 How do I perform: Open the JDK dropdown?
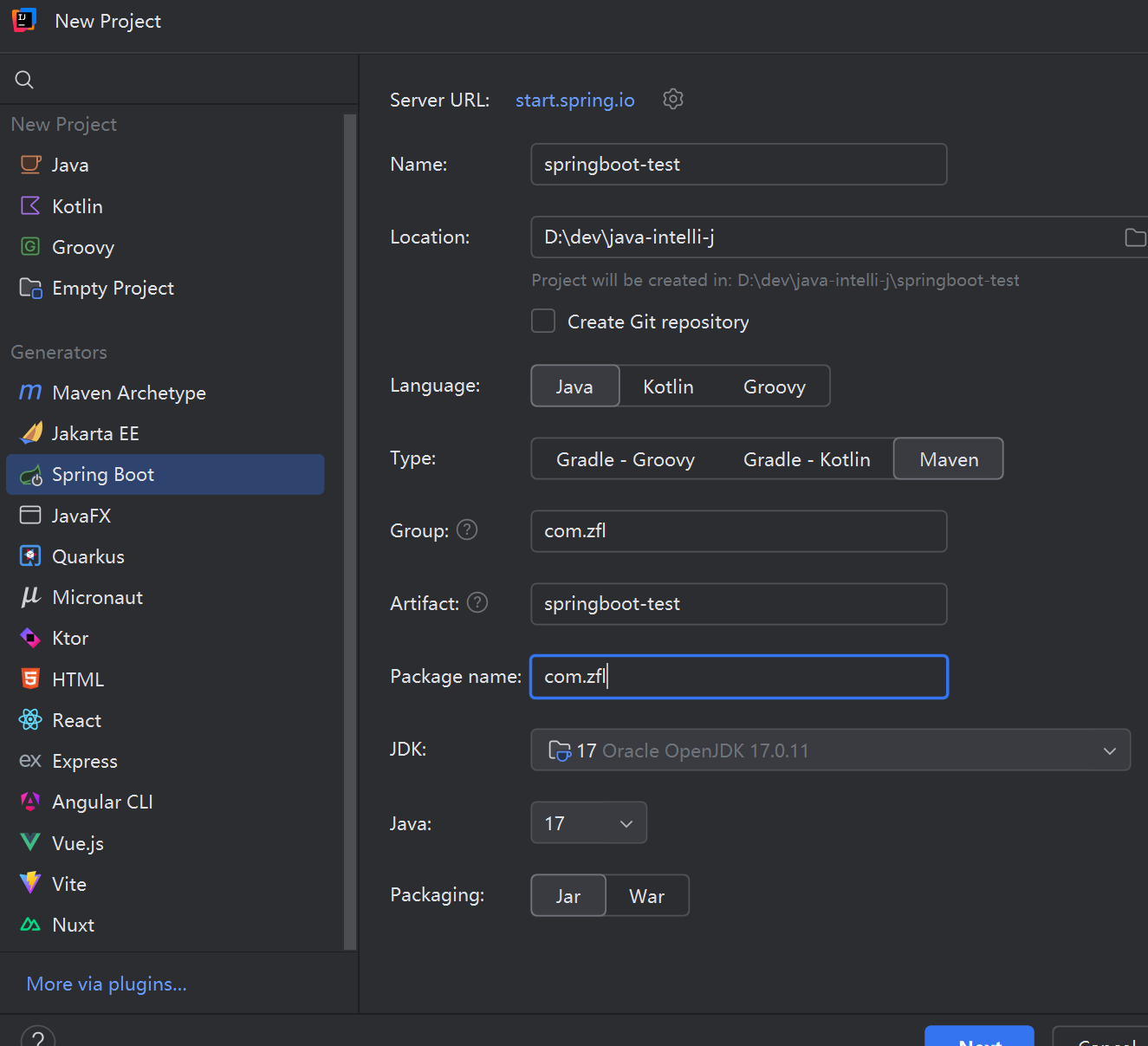[x=831, y=750]
